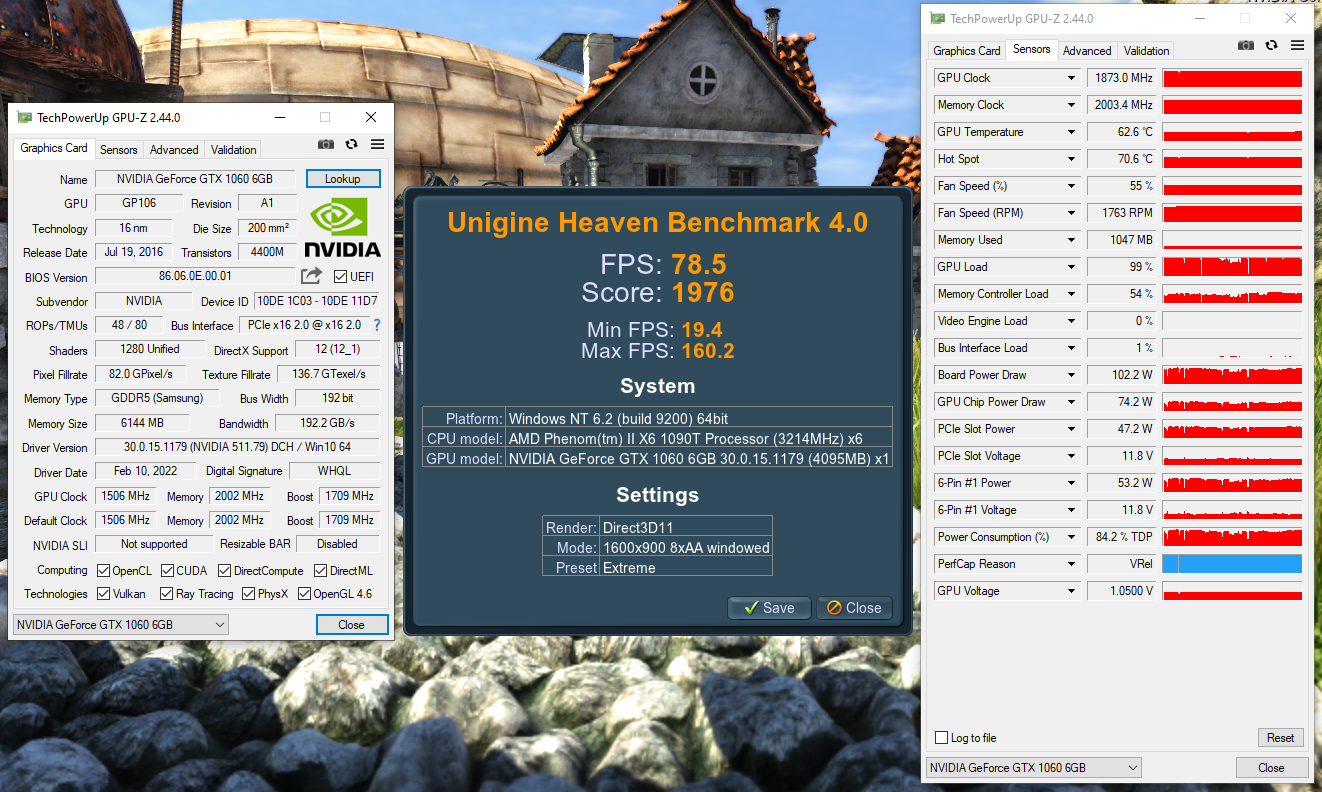Open GPU selector dropdown in Graphics Card window
The height and width of the screenshot is (792, 1322).
coord(120,625)
